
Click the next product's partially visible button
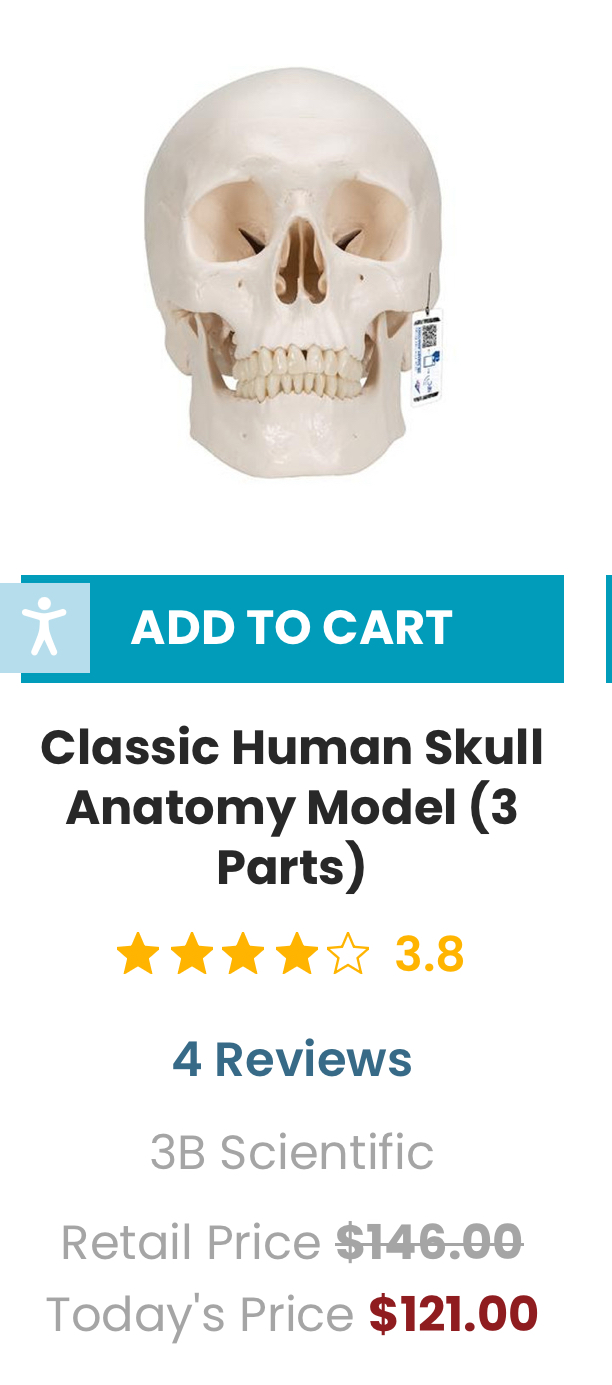click(x=609, y=628)
